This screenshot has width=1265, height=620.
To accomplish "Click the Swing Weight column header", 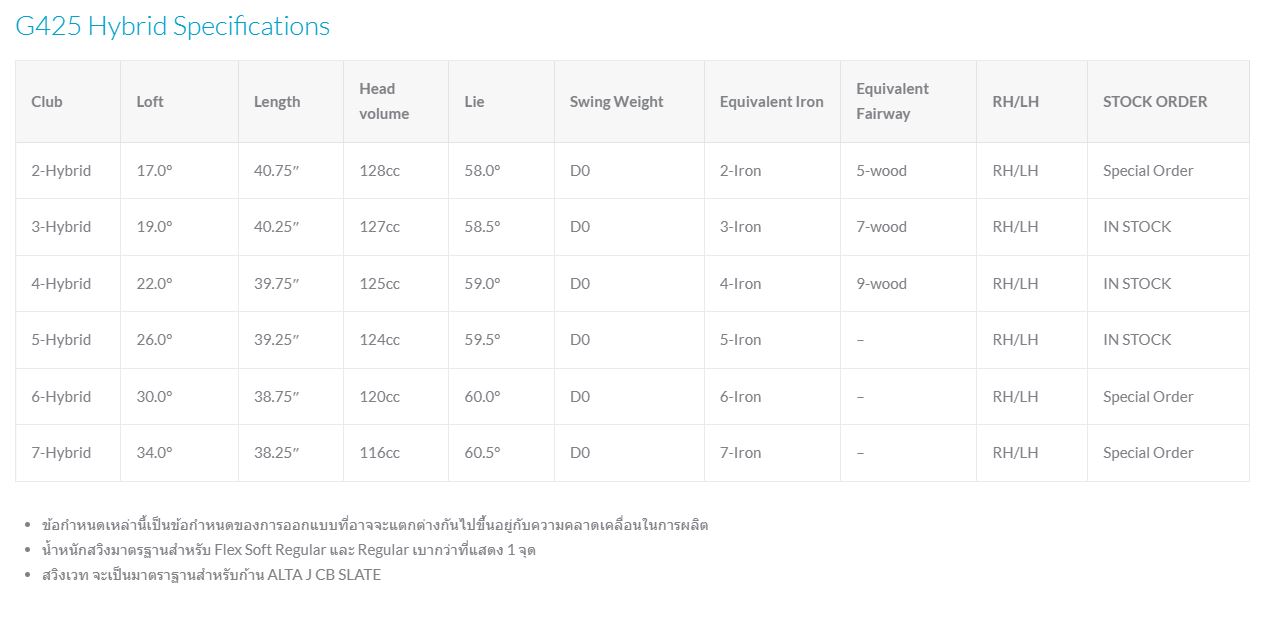I will (x=617, y=101).
